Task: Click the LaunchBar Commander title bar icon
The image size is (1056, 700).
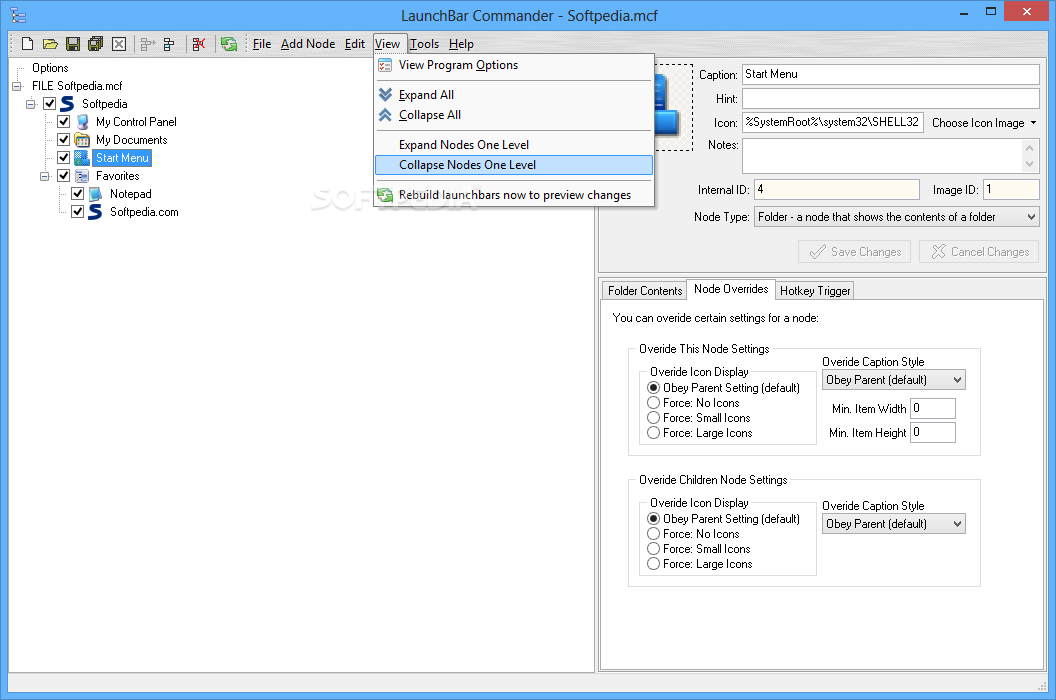Action: [18, 15]
